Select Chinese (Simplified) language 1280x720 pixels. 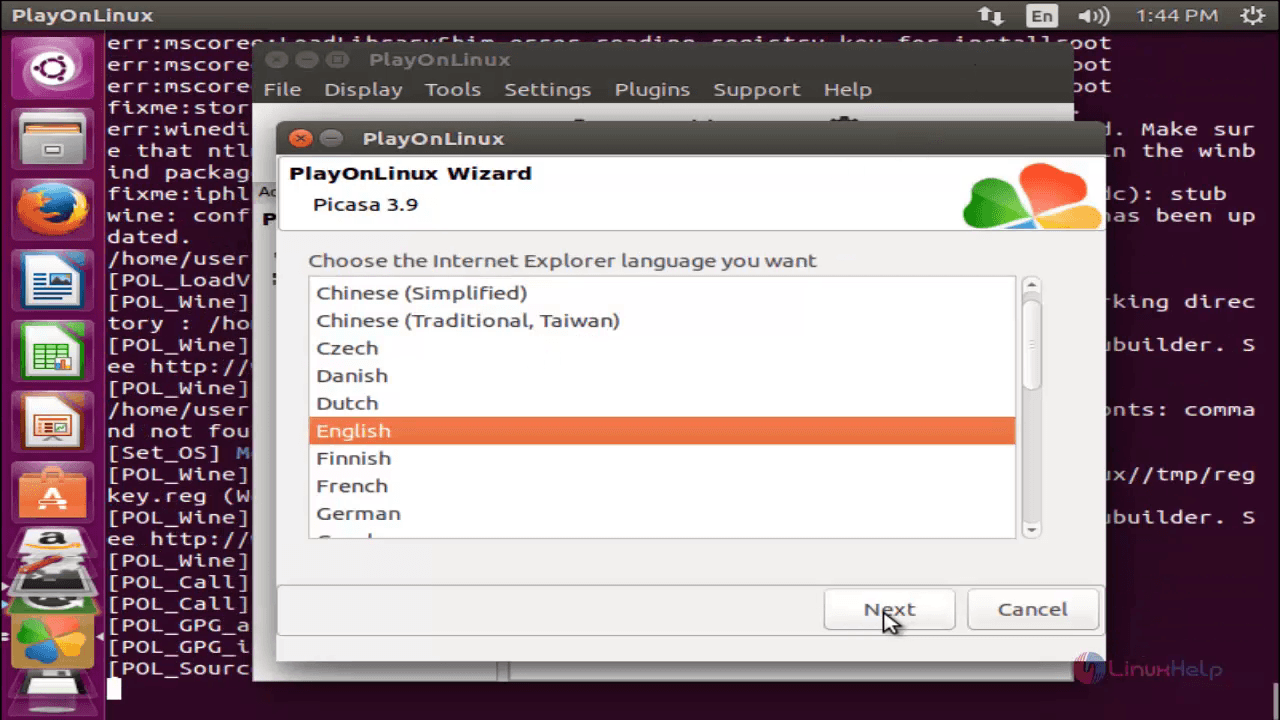[x=662, y=293]
